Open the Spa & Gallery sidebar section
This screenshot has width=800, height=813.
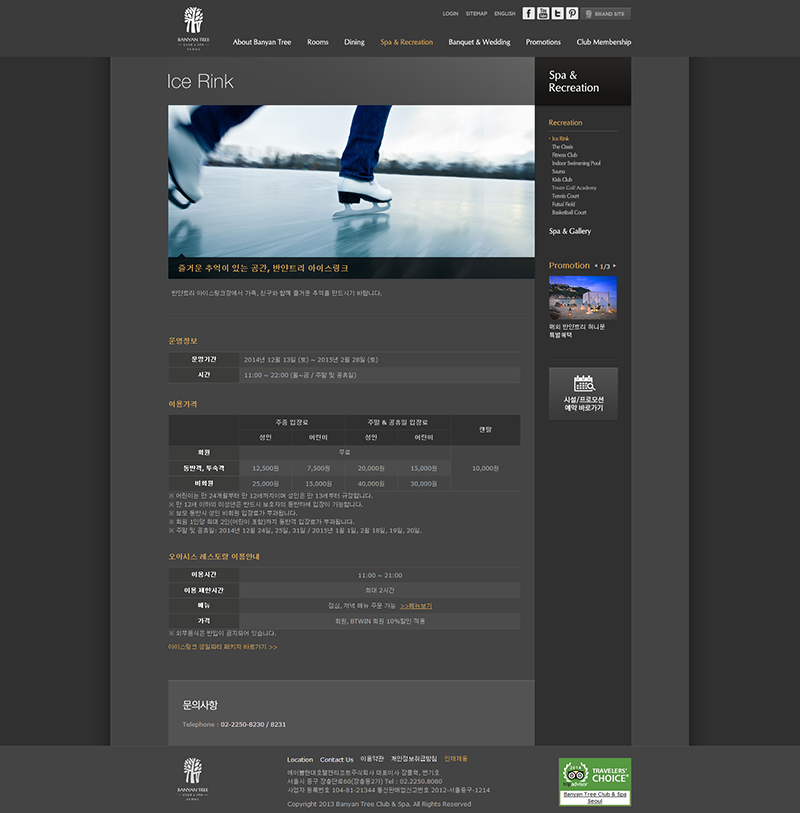tap(570, 231)
